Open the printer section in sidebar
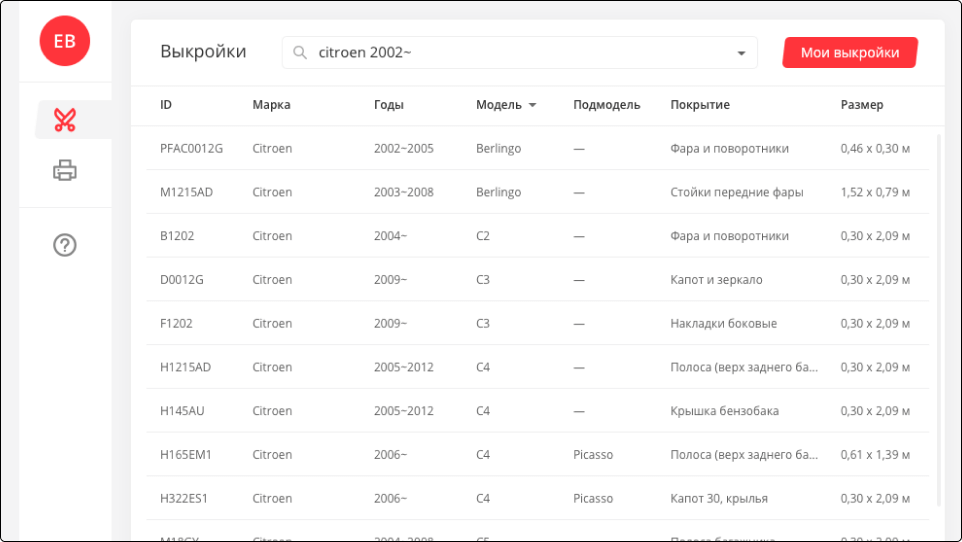The image size is (962, 542). [65, 171]
